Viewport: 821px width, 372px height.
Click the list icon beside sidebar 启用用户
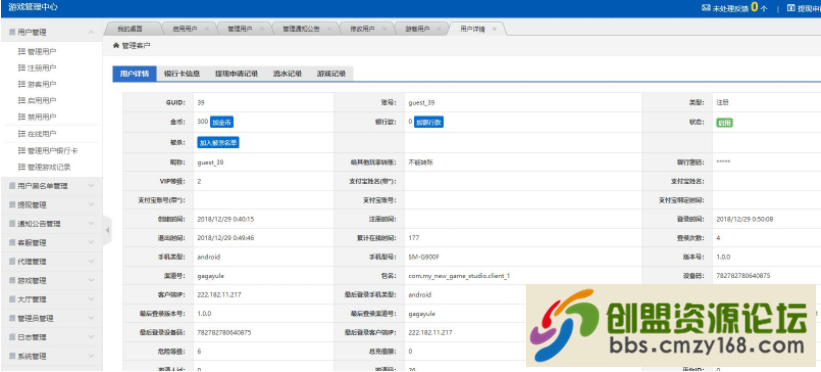click(x=21, y=100)
